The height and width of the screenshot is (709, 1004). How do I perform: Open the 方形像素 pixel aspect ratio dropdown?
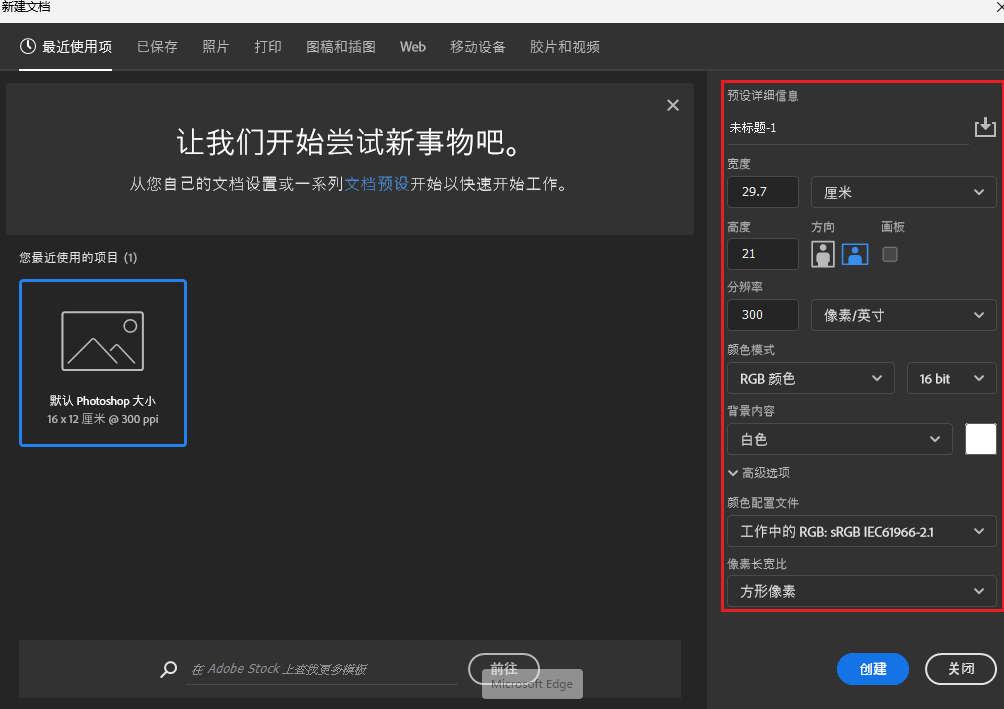[x=862, y=591]
